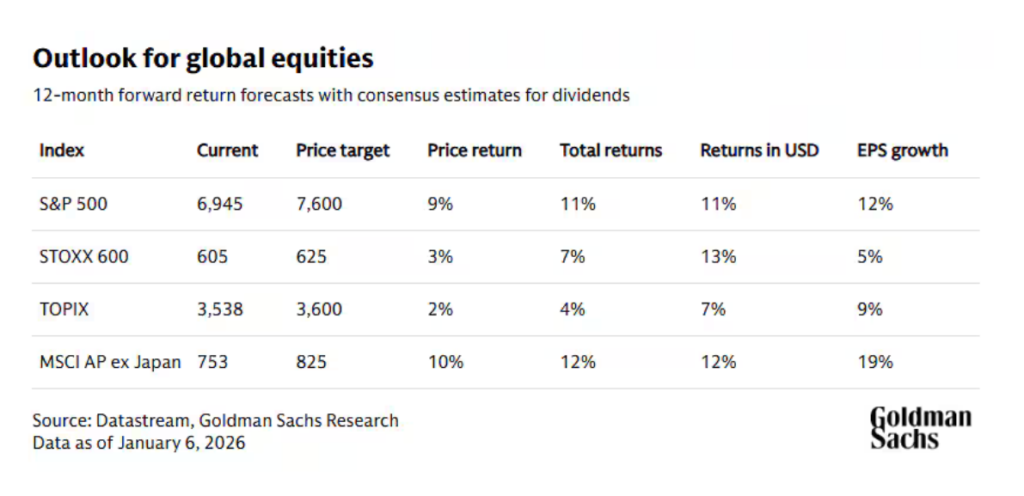Click the TOPIX row label

(64, 309)
